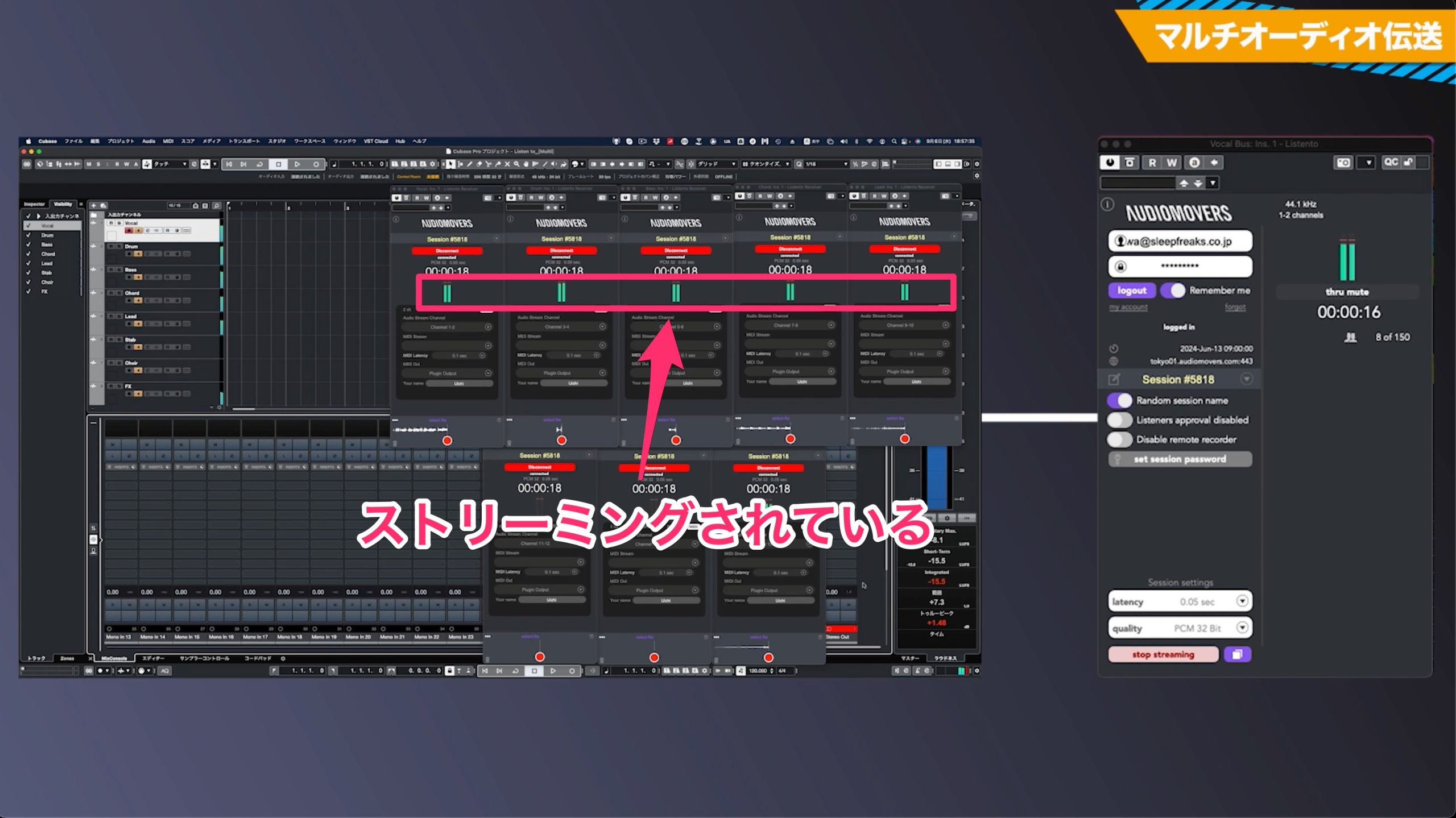Click the Add Track plus icon

pyautogui.click(x=94, y=205)
